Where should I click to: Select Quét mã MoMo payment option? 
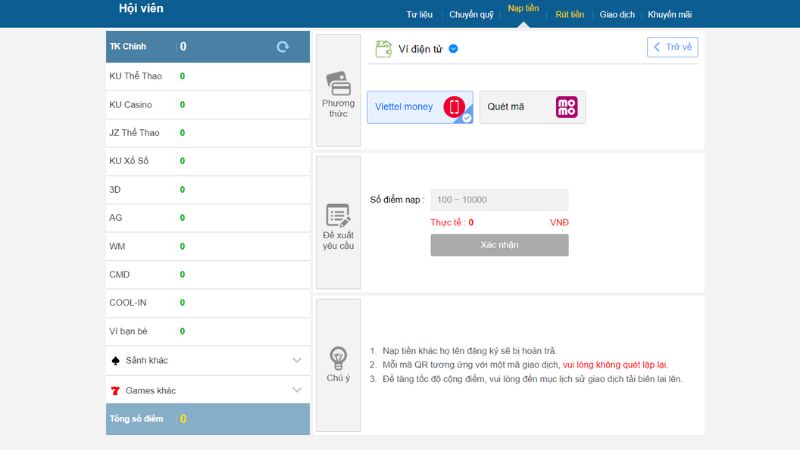pos(532,107)
